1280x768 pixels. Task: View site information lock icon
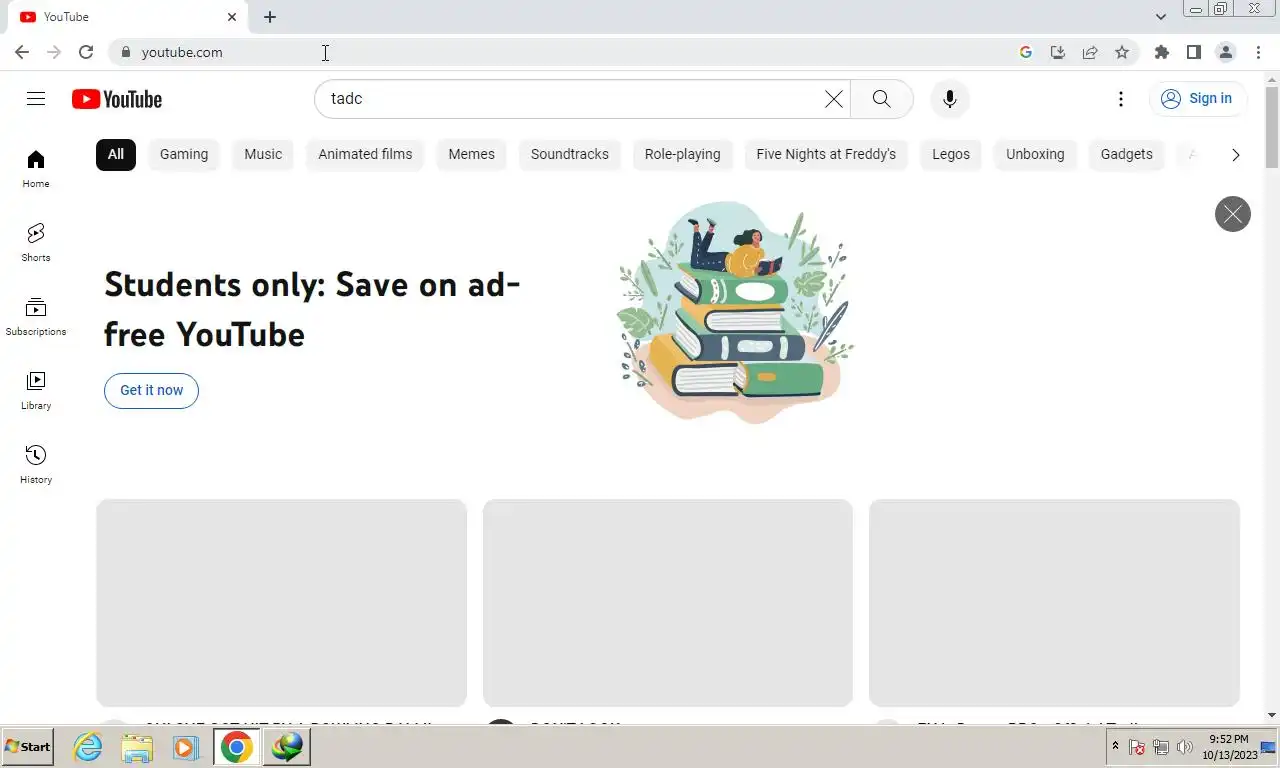pos(125,52)
